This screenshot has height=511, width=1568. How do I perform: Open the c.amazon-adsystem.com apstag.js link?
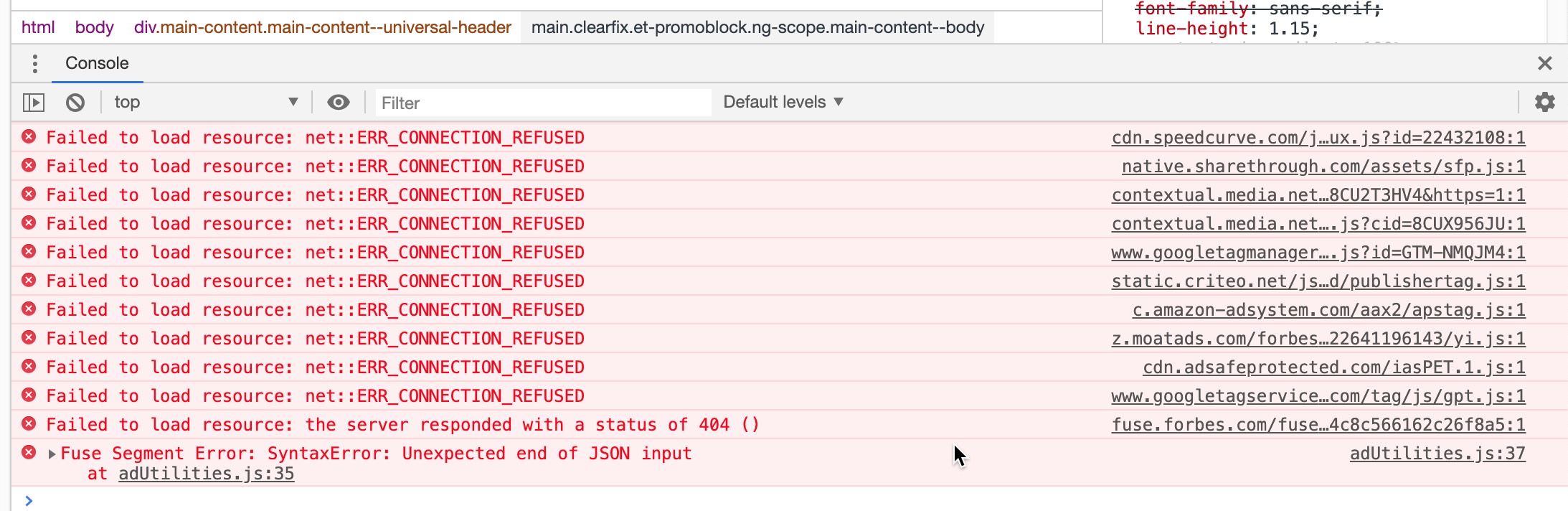tap(1328, 310)
